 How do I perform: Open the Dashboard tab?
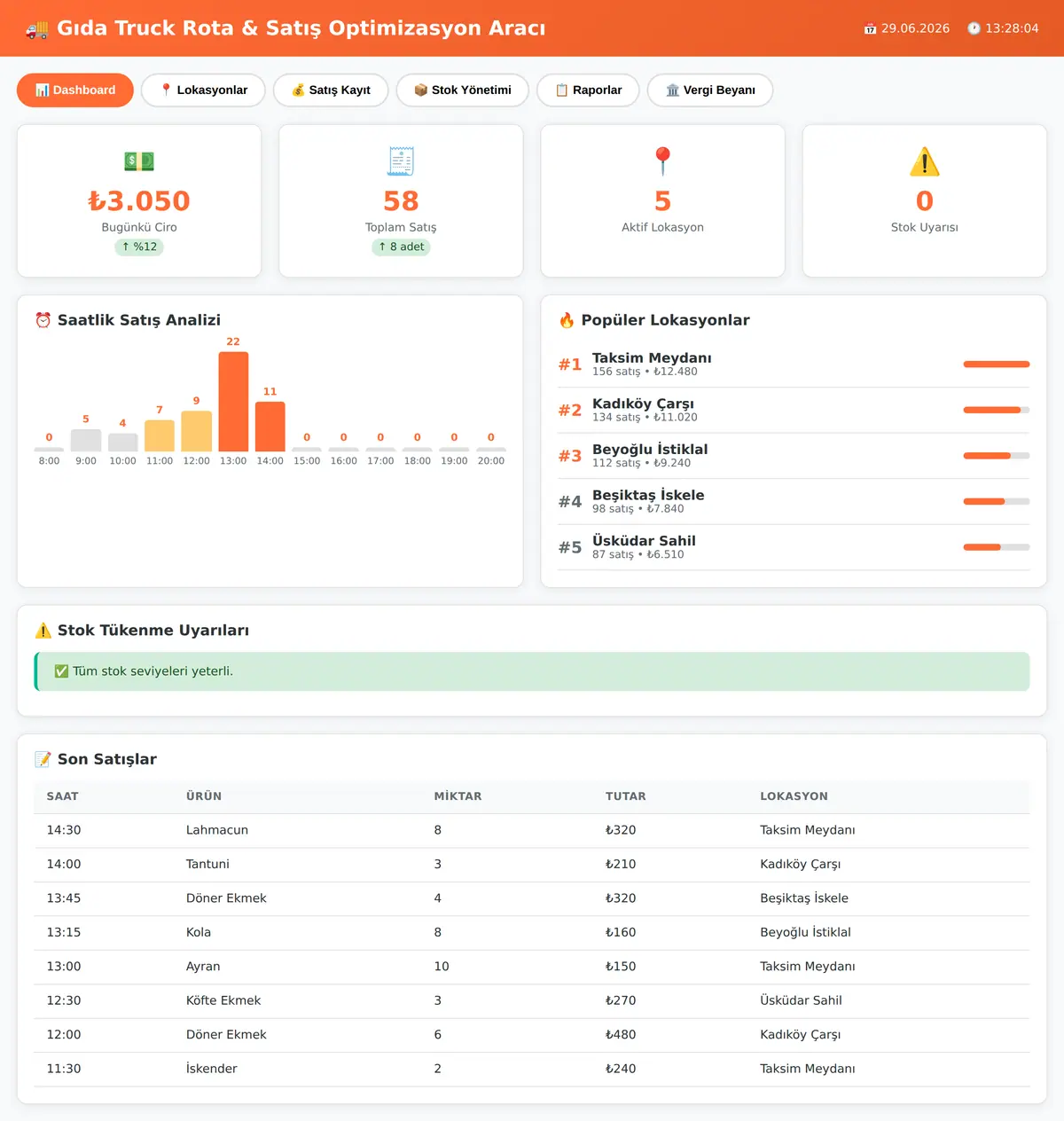point(75,90)
